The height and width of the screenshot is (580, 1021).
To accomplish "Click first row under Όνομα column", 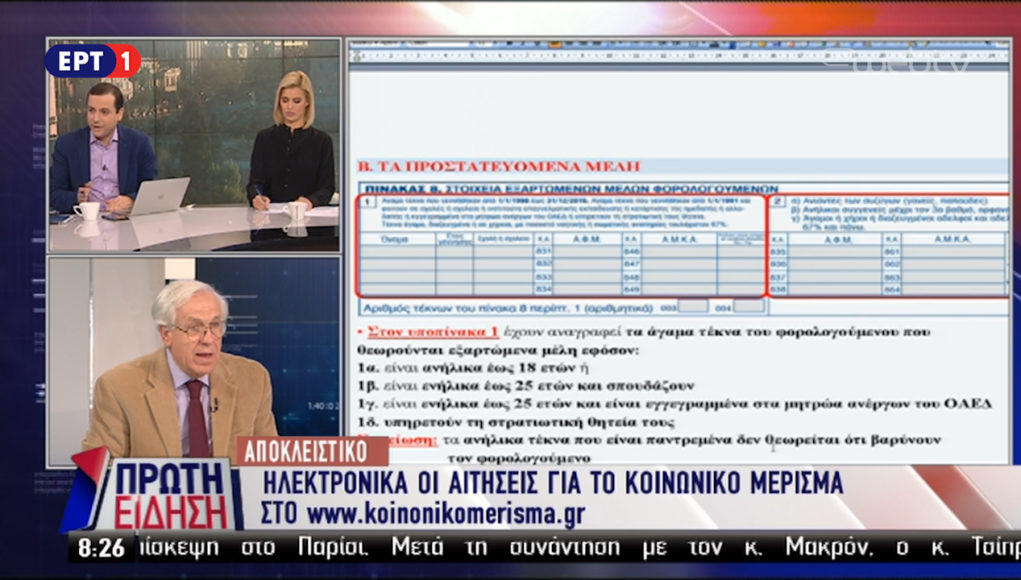I will pos(397,253).
